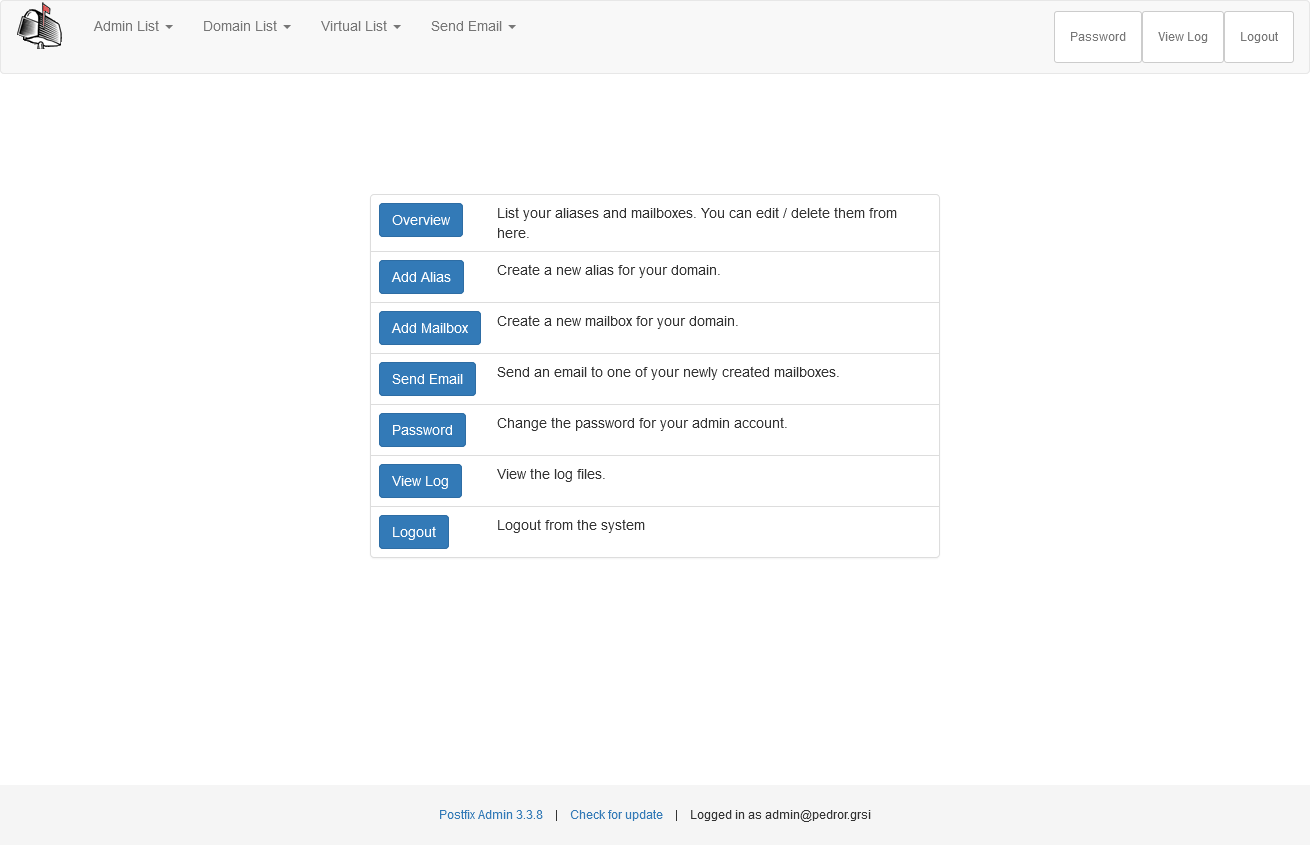
Task: Click the Admin List caret arrow
Action: tap(169, 28)
